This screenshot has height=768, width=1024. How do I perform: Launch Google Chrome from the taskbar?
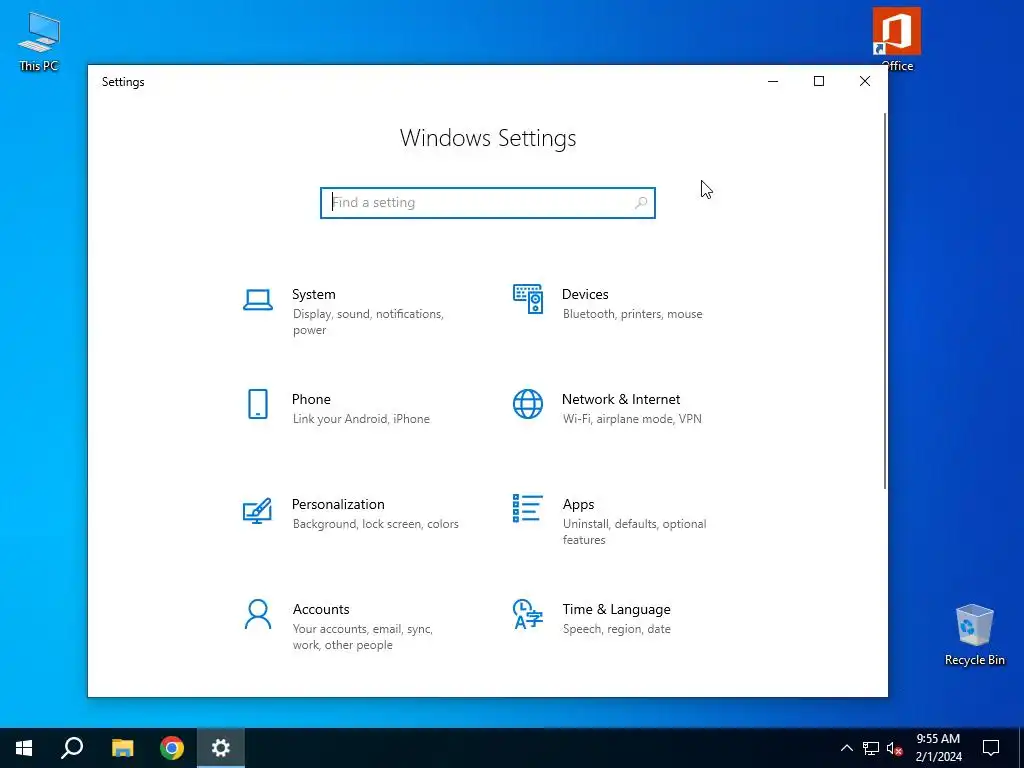pyautogui.click(x=172, y=748)
